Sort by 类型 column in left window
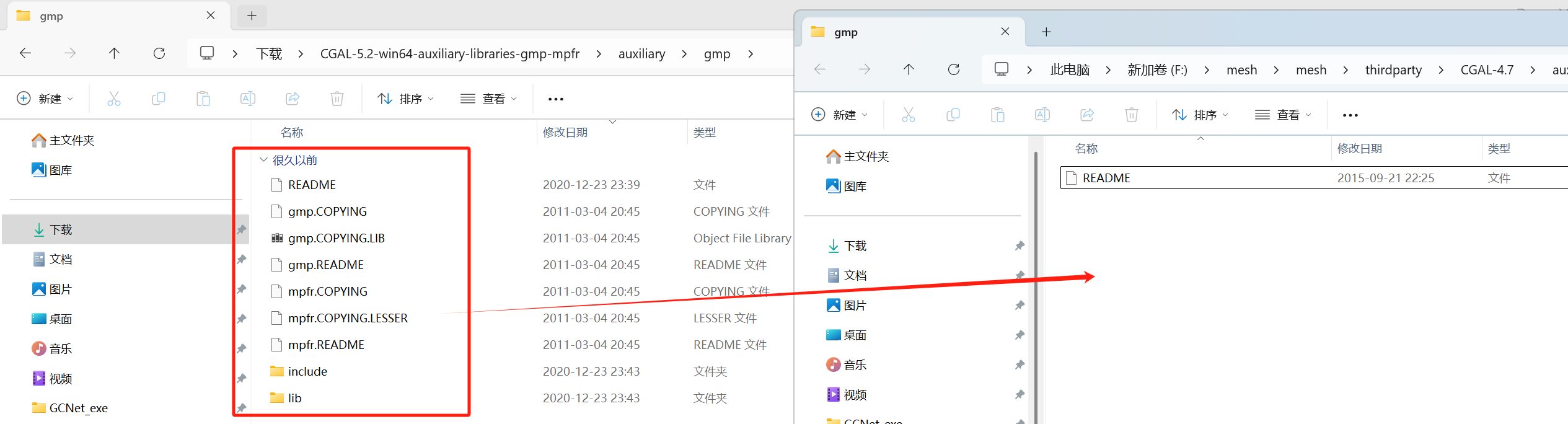Screen dimensions: 1568x424 pyautogui.click(x=705, y=133)
